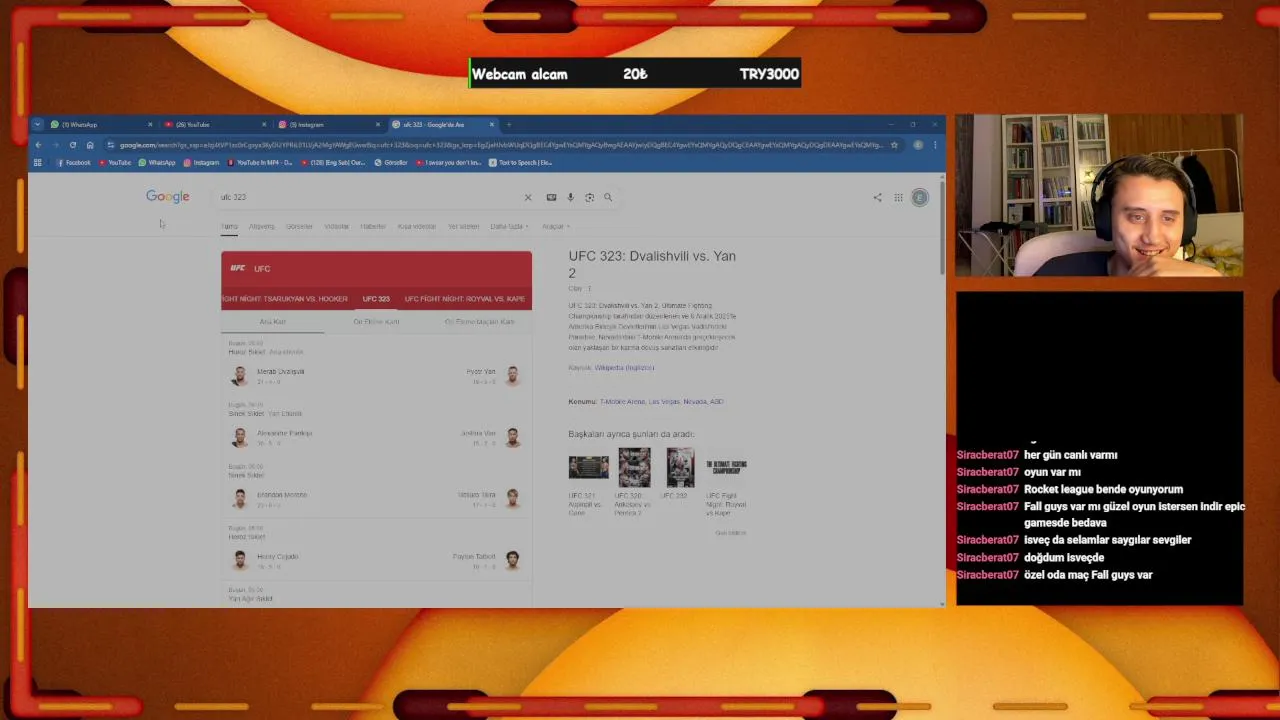Open Facebook bookmark
Image resolution: width=1280 pixels, height=720 pixels.
point(73,162)
